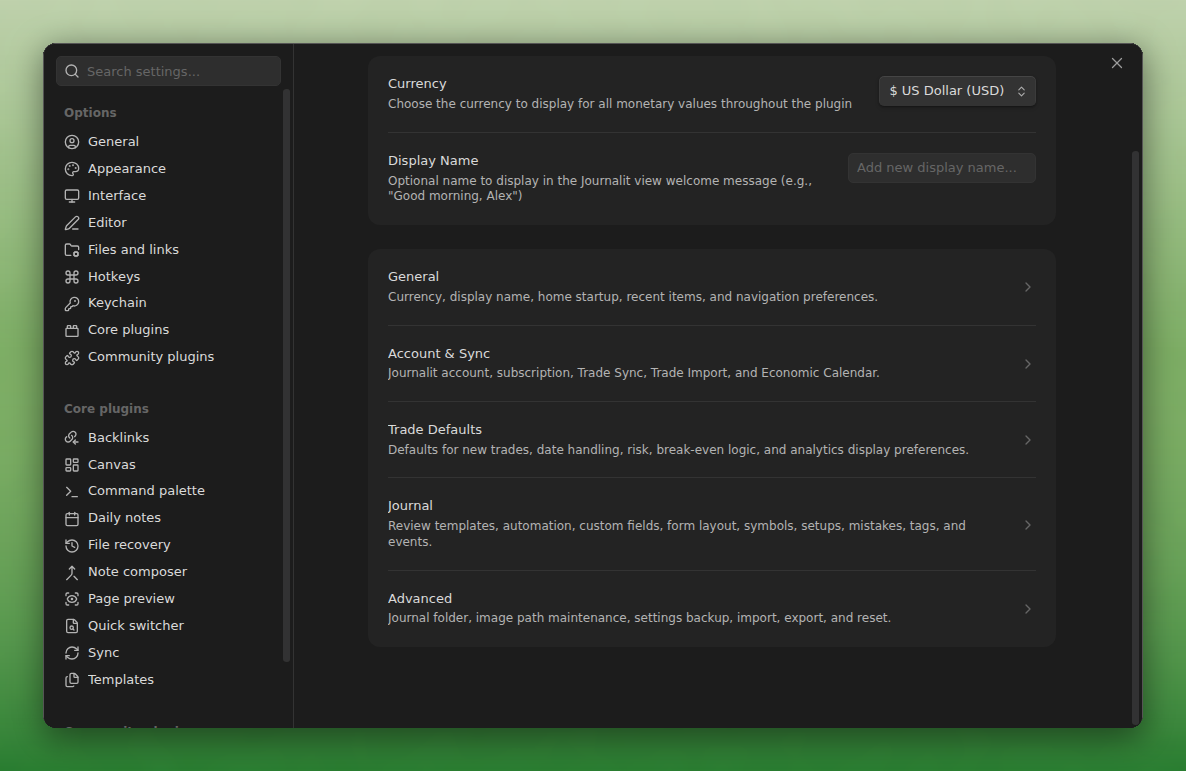Click the "Display Name" setting label
This screenshot has height=771, width=1186.
tap(433, 160)
